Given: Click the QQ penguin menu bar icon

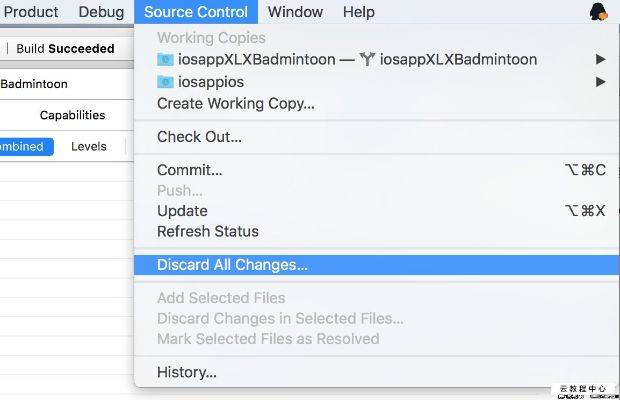Looking at the screenshot, I should 600,12.
